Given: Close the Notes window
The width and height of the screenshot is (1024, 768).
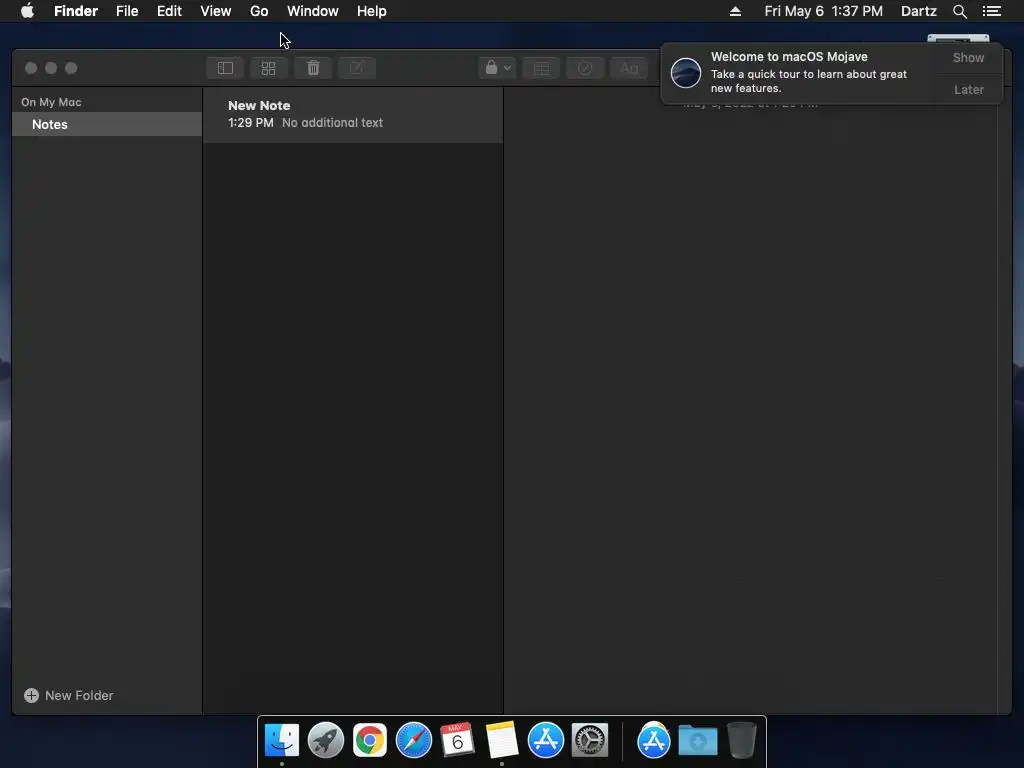Looking at the screenshot, I should (31, 68).
